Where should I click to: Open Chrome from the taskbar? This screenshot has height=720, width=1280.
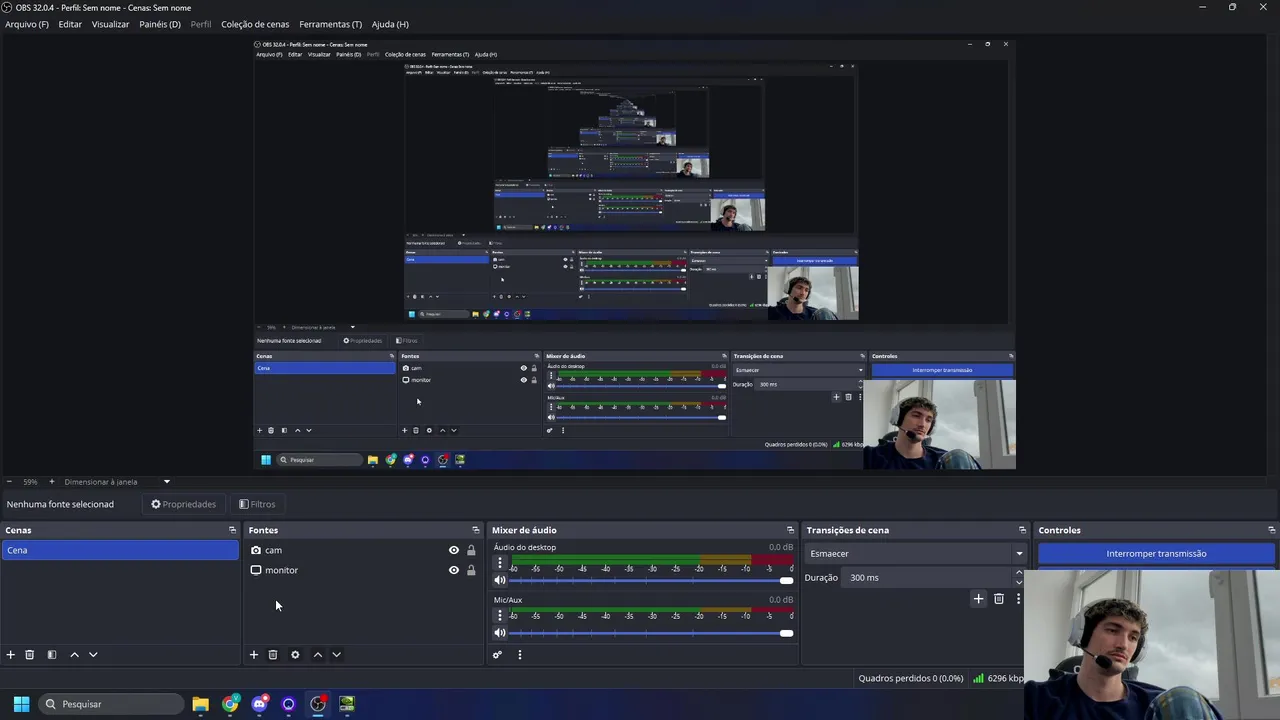point(230,704)
